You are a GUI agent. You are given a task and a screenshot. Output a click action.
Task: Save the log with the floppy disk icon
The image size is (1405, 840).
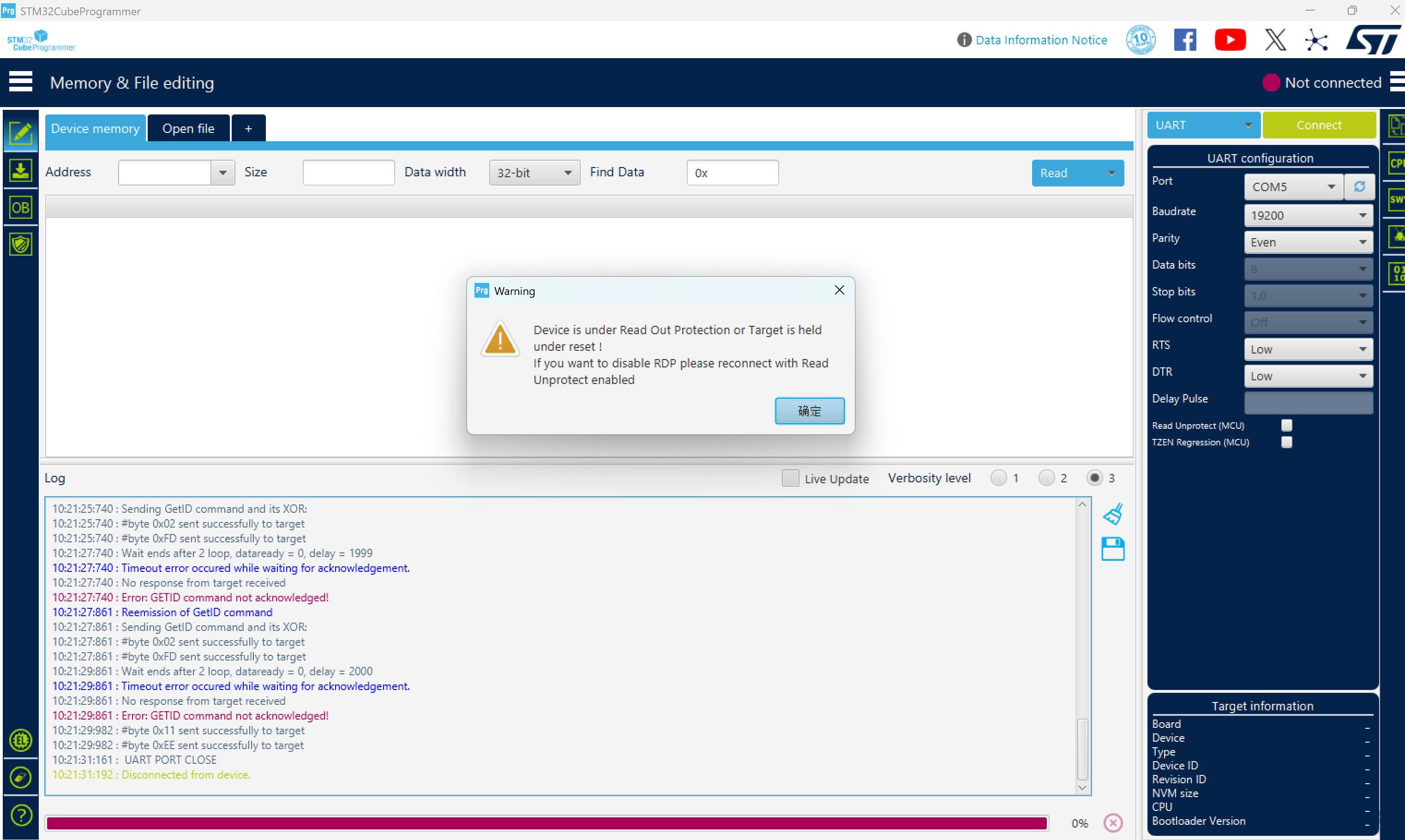(x=1113, y=549)
